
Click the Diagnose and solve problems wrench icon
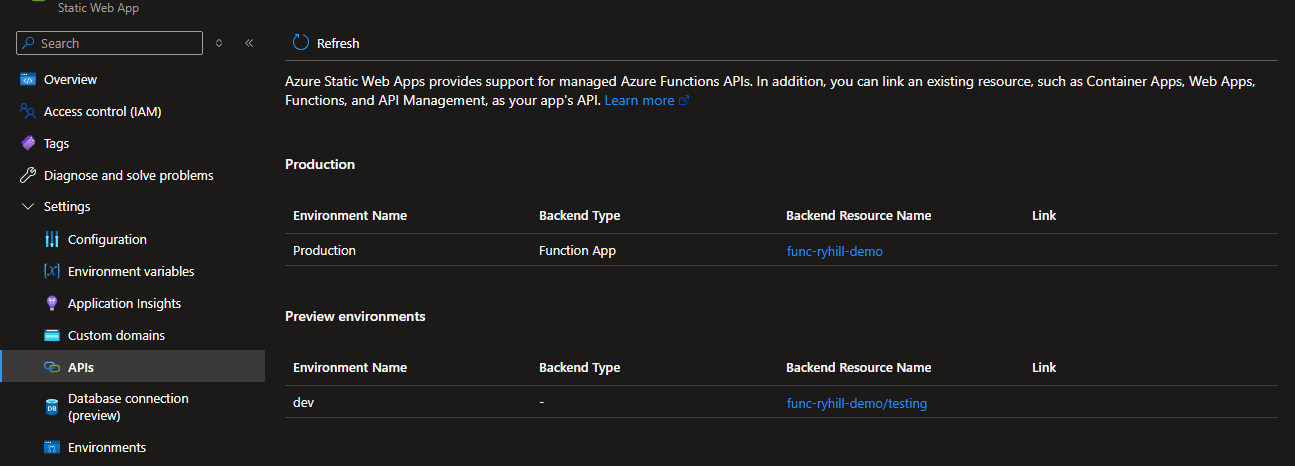(x=28, y=176)
